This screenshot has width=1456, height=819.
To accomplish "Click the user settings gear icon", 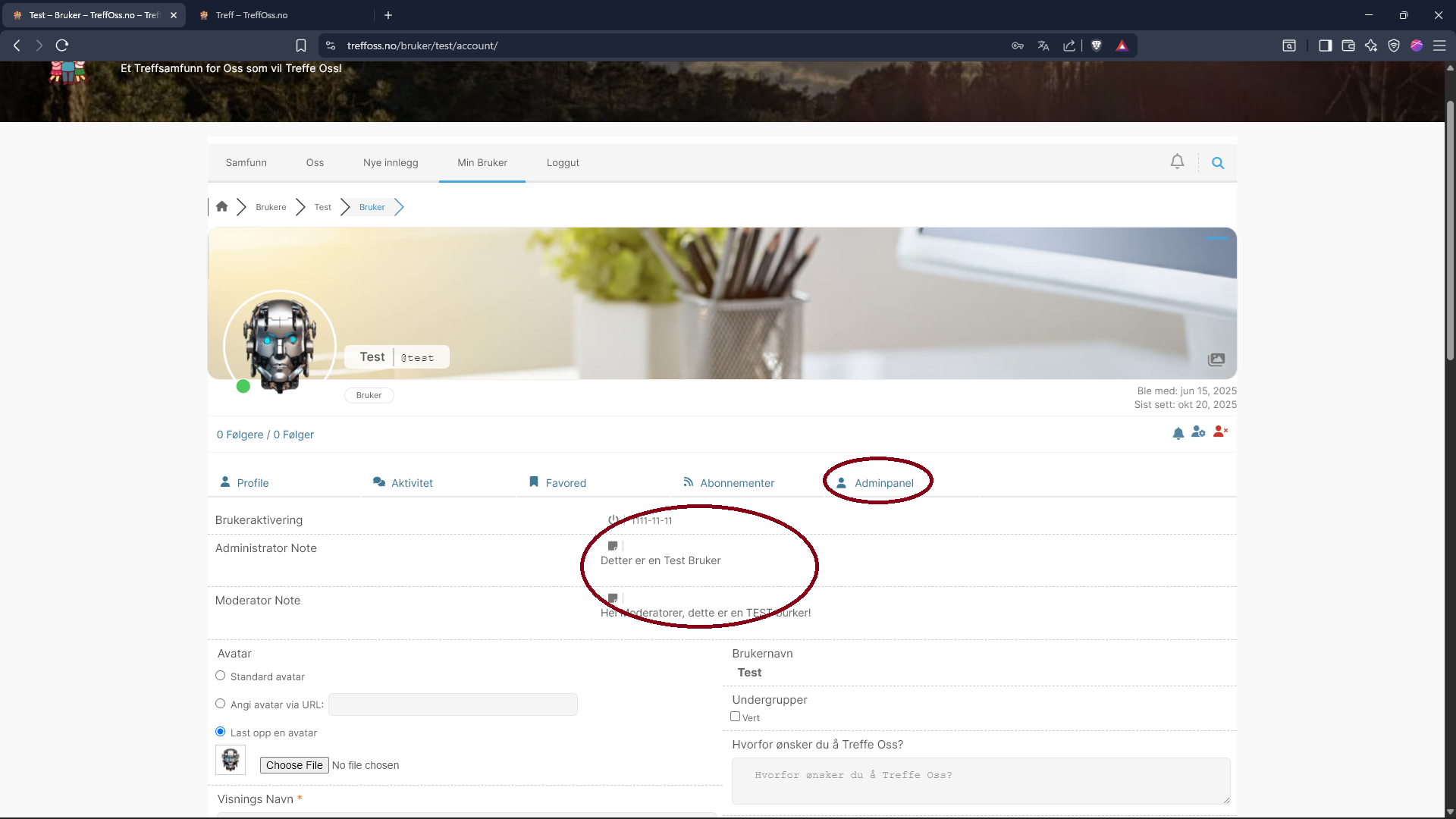I will coord(1198,431).
